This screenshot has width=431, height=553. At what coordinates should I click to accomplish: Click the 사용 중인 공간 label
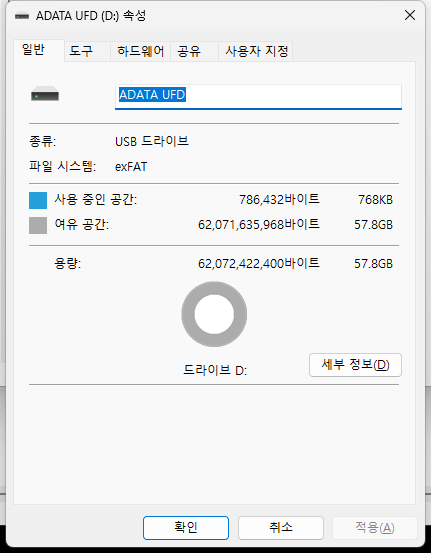[x=96, y=200]
